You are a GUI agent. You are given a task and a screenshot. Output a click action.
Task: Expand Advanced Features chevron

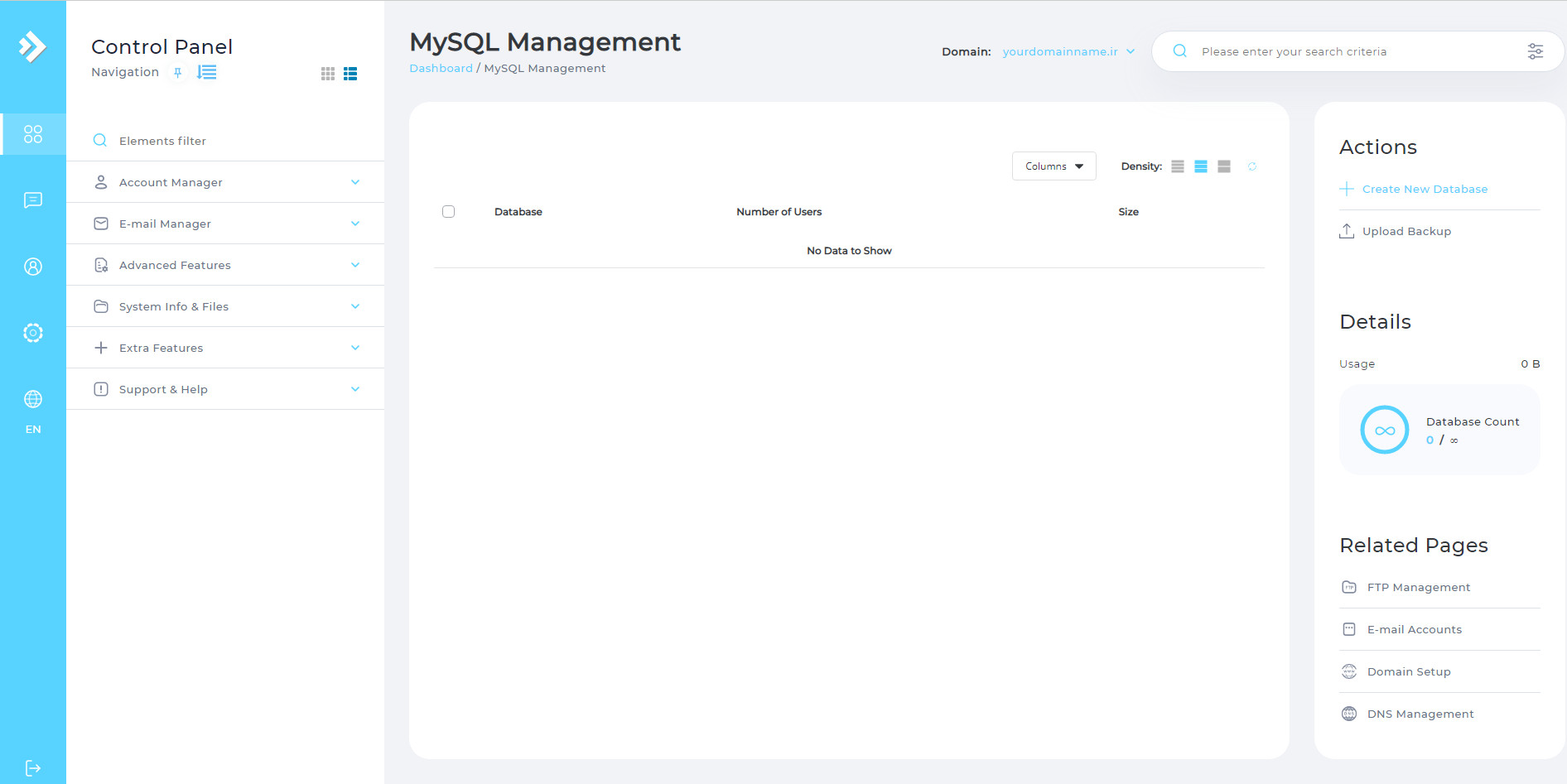tap(355, 265)
